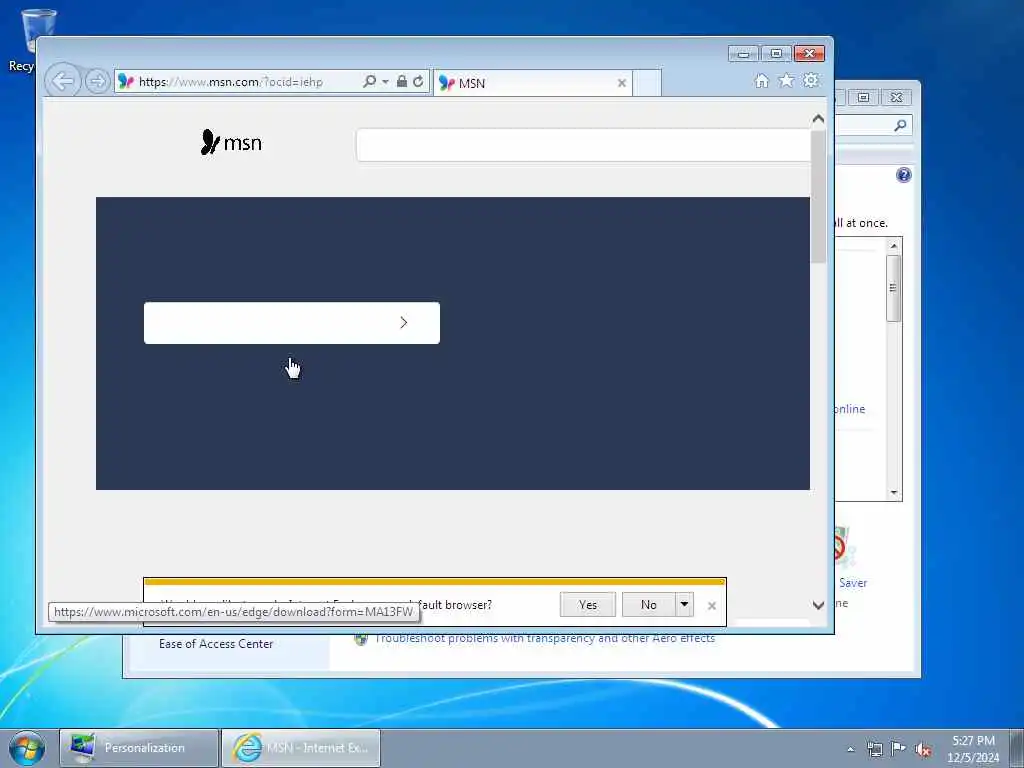Click Yes on default browser prompt
The width and height of the screenshot is (1024, 768).
point(588,605)
